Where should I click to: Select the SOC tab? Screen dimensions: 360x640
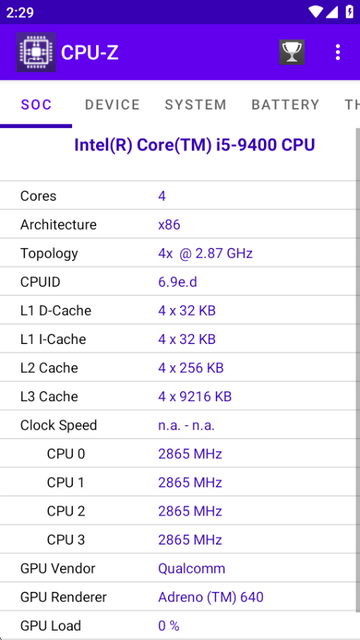point(36,105)
